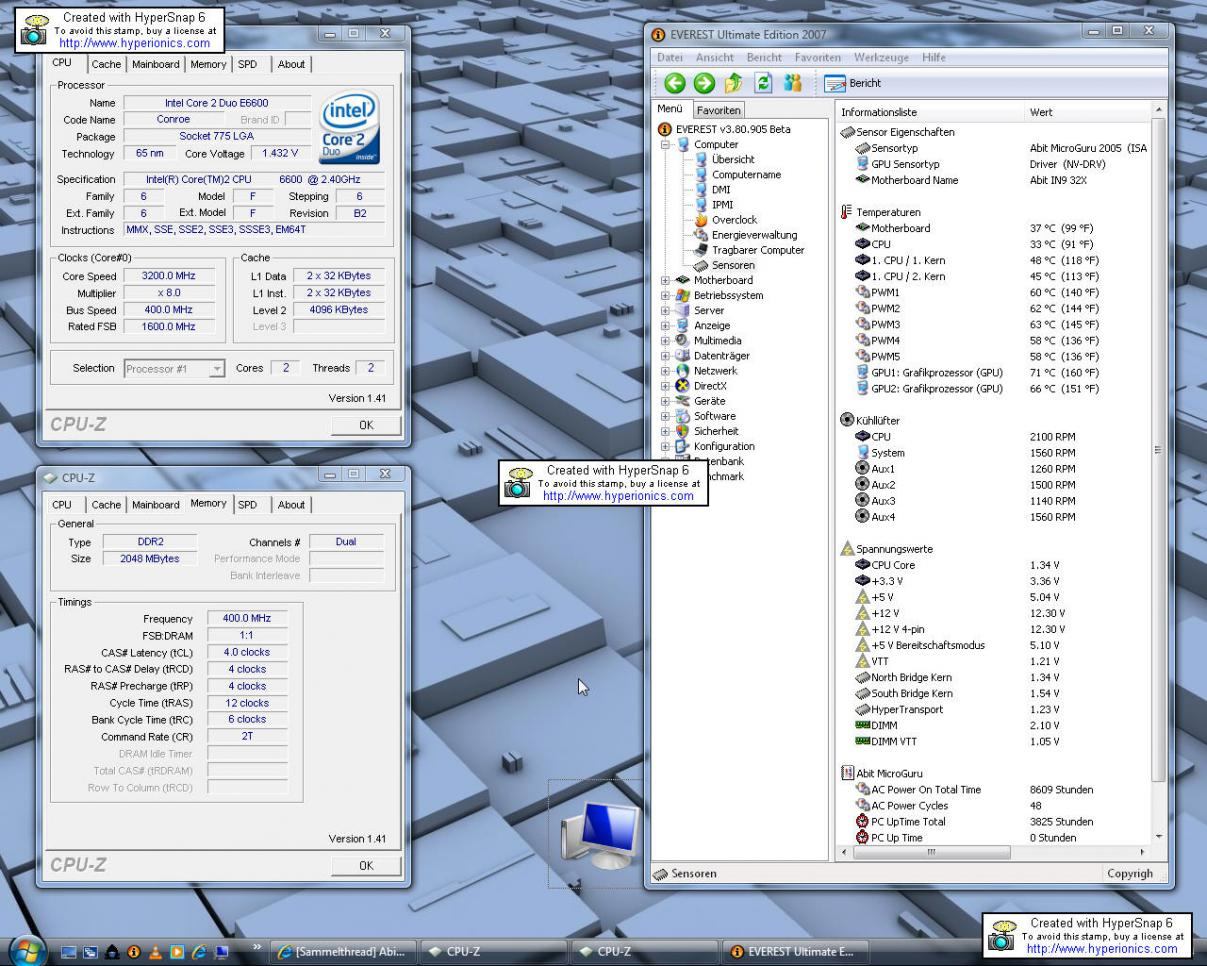Open Cache tab in upper CPU-Z window

[x=106, y=64]
